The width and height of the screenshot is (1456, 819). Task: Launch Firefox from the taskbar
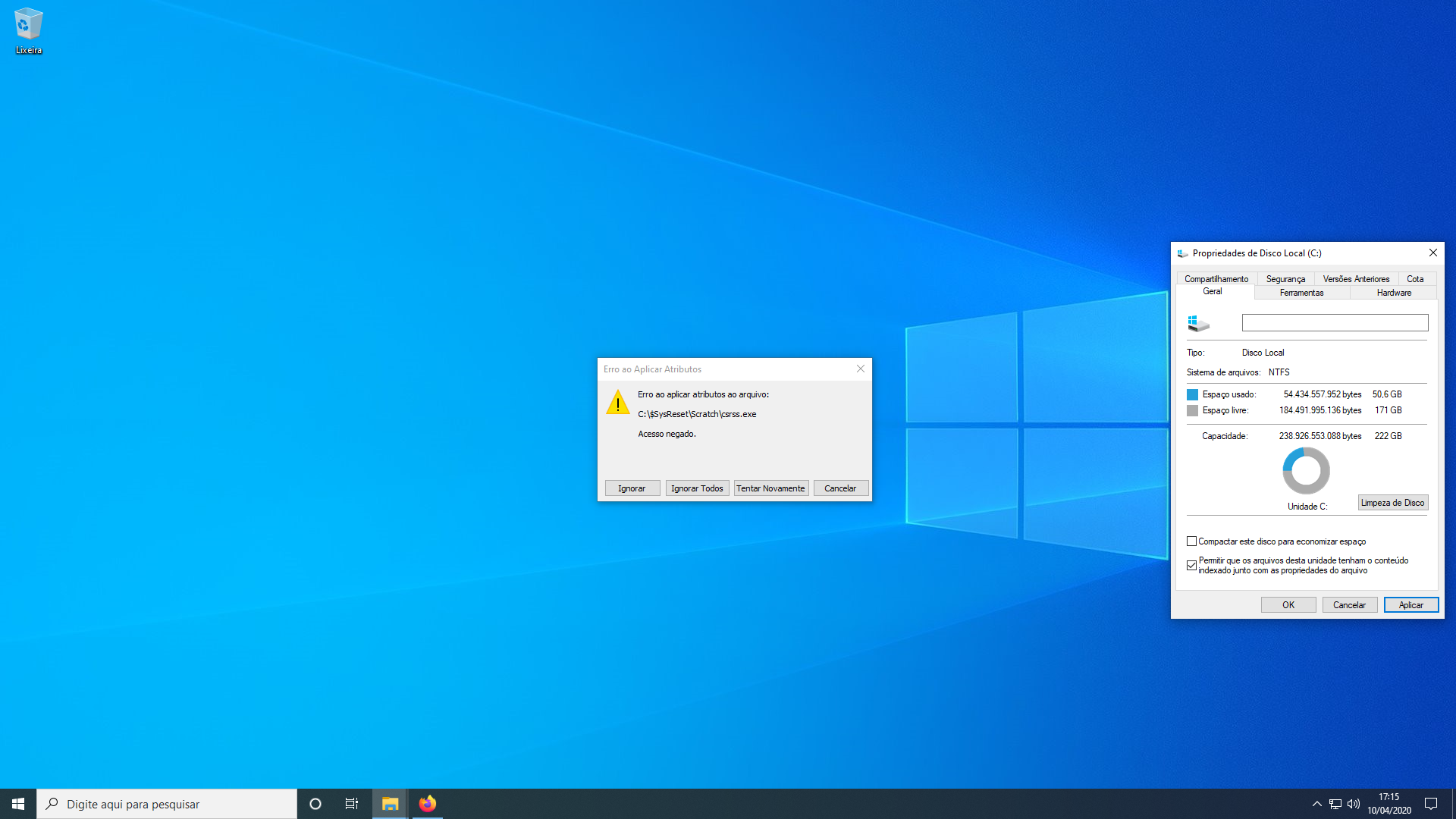coord(428,804)
